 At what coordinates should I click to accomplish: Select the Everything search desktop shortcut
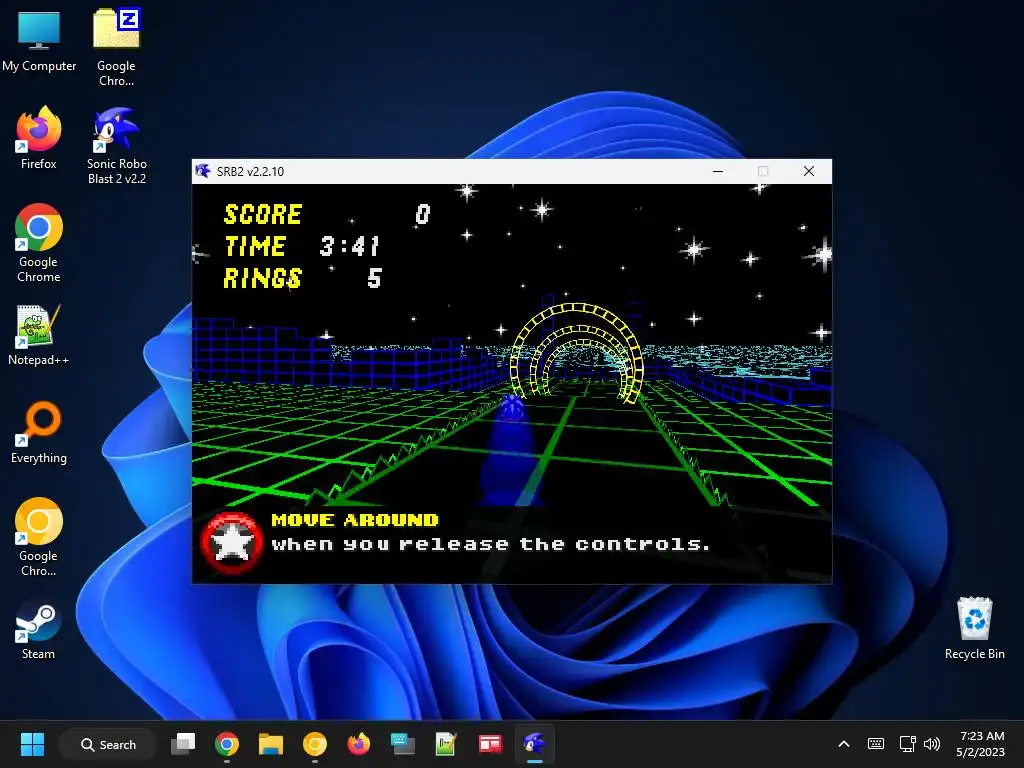(x=39, y=432)
